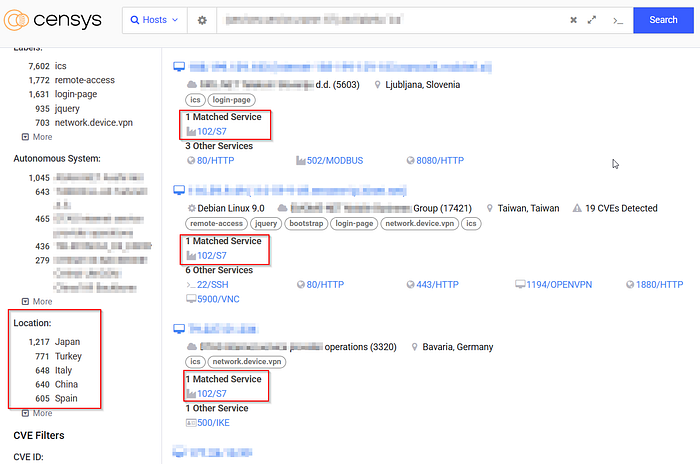Image resolution: width=700 pixels, height=464 pixels.
Task: Expand the search box with arrows icon
Action: coord(592,20)
